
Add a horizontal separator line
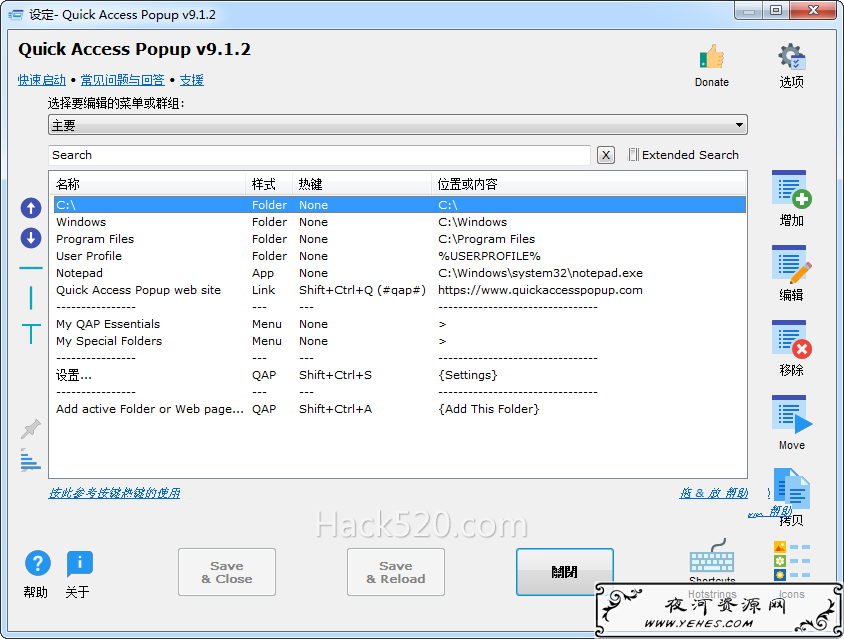click(x=31, y=268)
